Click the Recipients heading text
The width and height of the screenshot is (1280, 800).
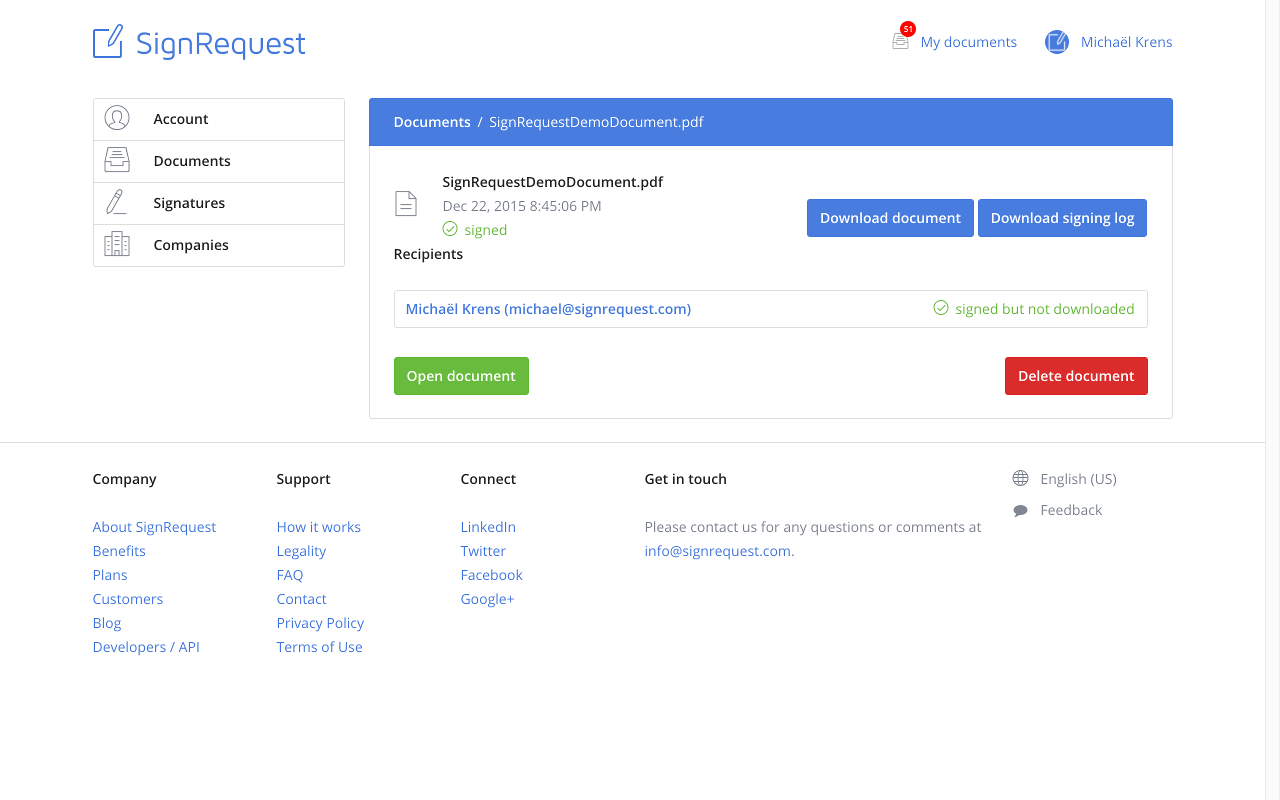(428, 254)
